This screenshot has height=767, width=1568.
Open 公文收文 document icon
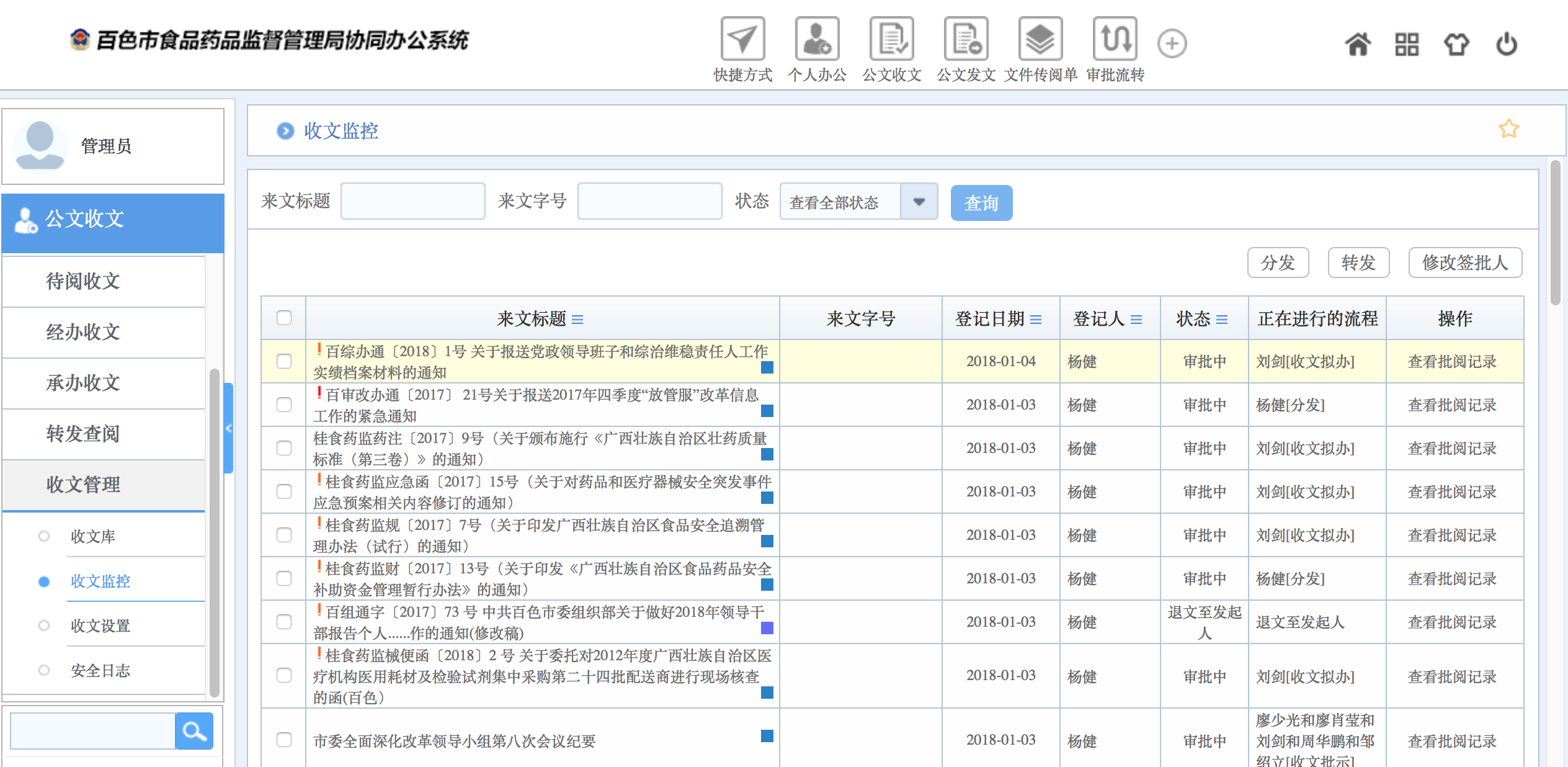tap(891, 40)
